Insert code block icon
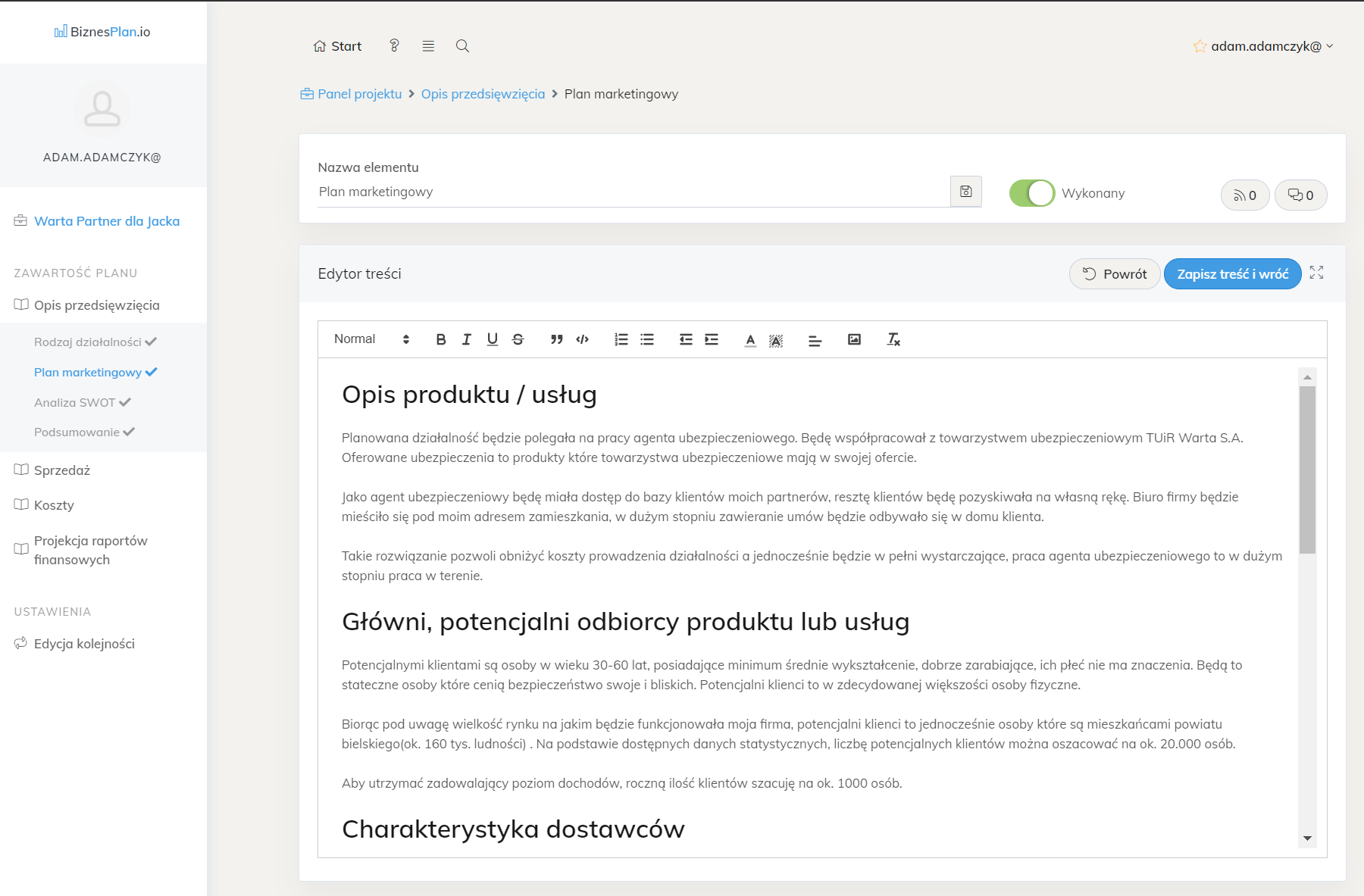This screenshot has width=1364, height=896. [583, 339]
